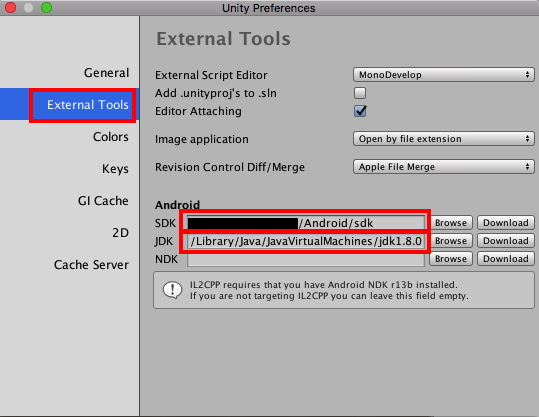Open the Image application dropdown
The height and width of the screenshot is (417, 539).
coord(444,139)
